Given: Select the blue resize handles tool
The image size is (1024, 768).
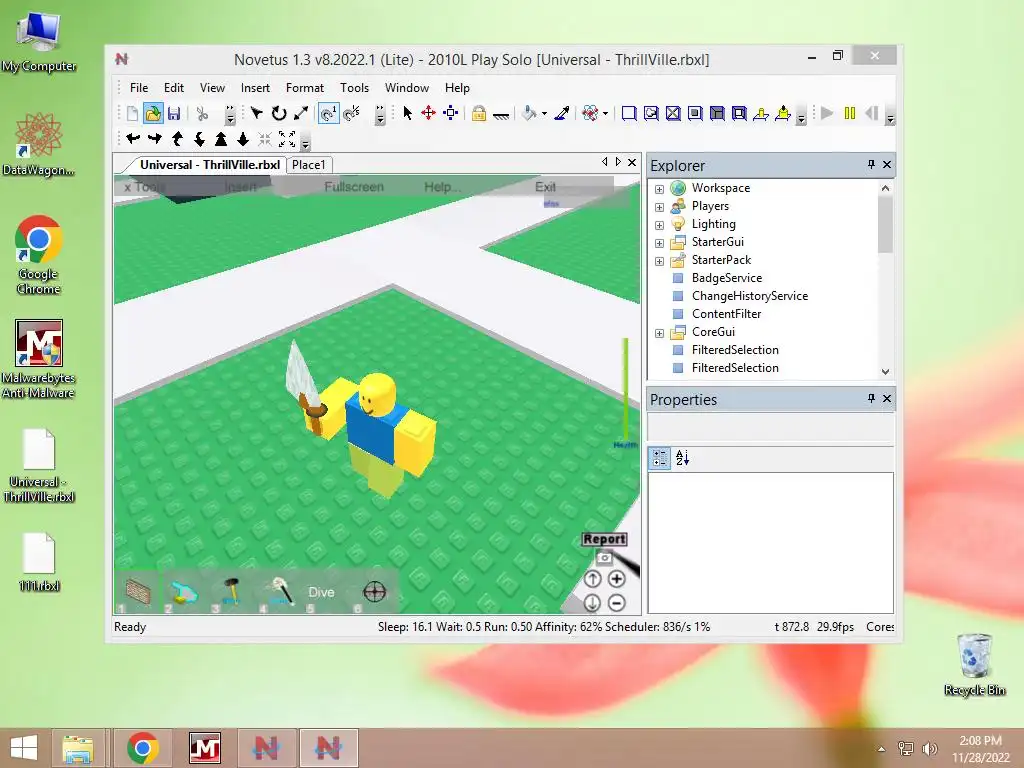Looking at the screenshot, I should tap(451, 114).
